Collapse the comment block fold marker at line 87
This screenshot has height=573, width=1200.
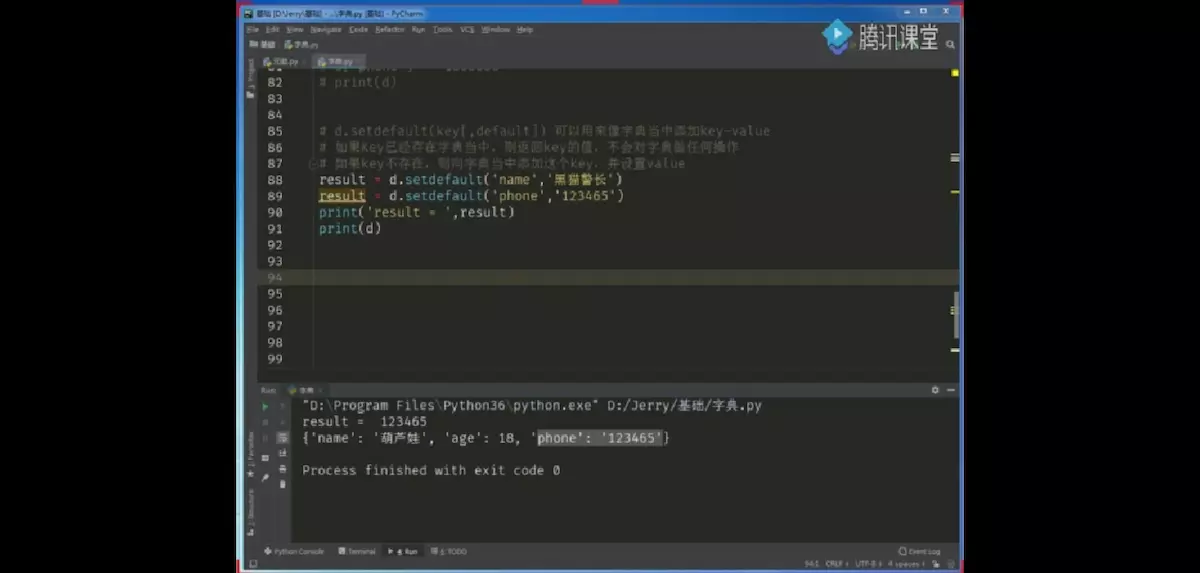click(312, 163)
